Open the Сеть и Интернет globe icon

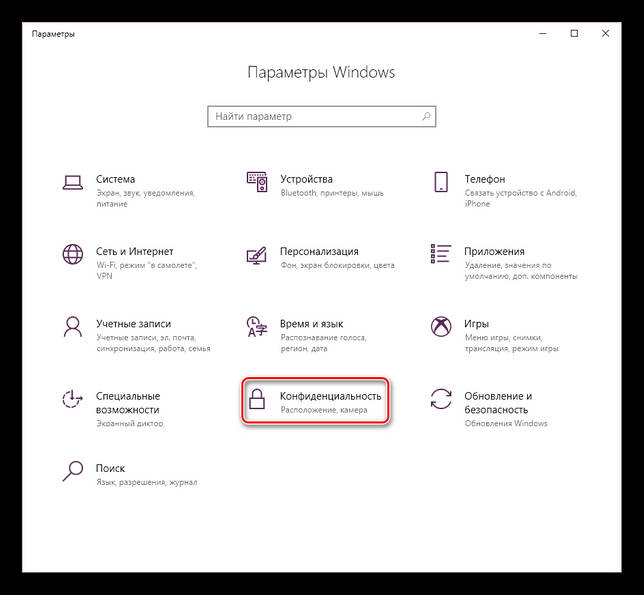point(73,254)
